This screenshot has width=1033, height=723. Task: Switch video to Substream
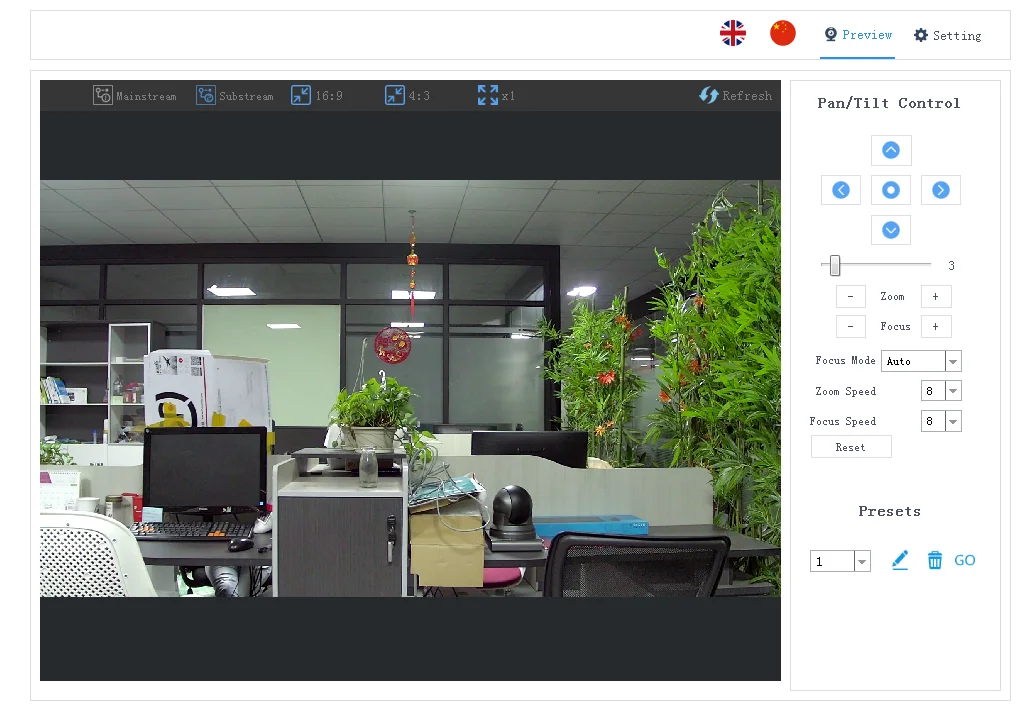(x=235, y=96)
